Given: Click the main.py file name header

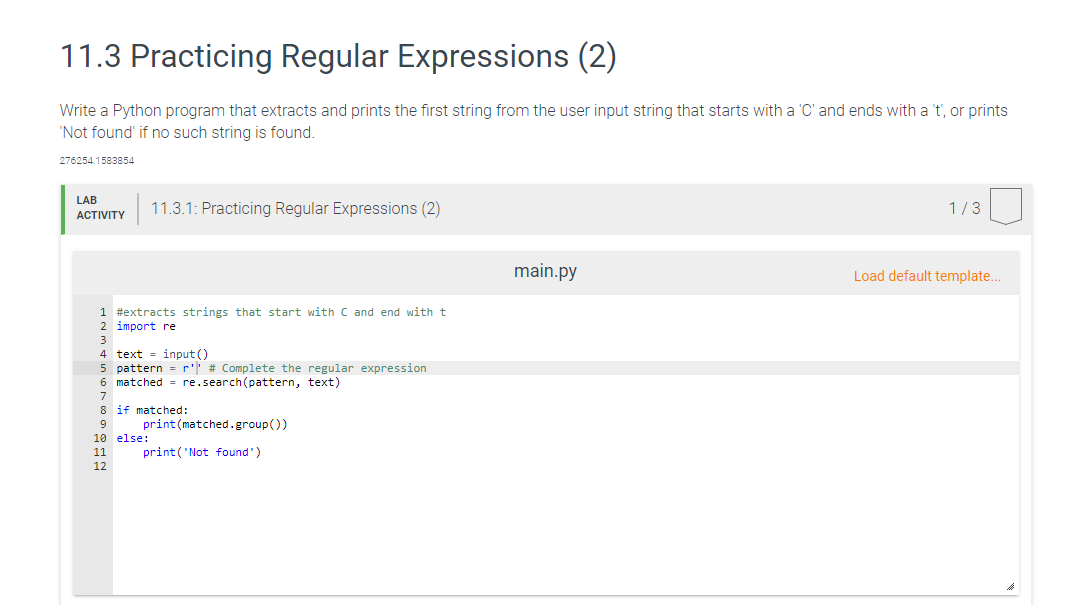Looking at the screenshot, I should coord(545,271).
